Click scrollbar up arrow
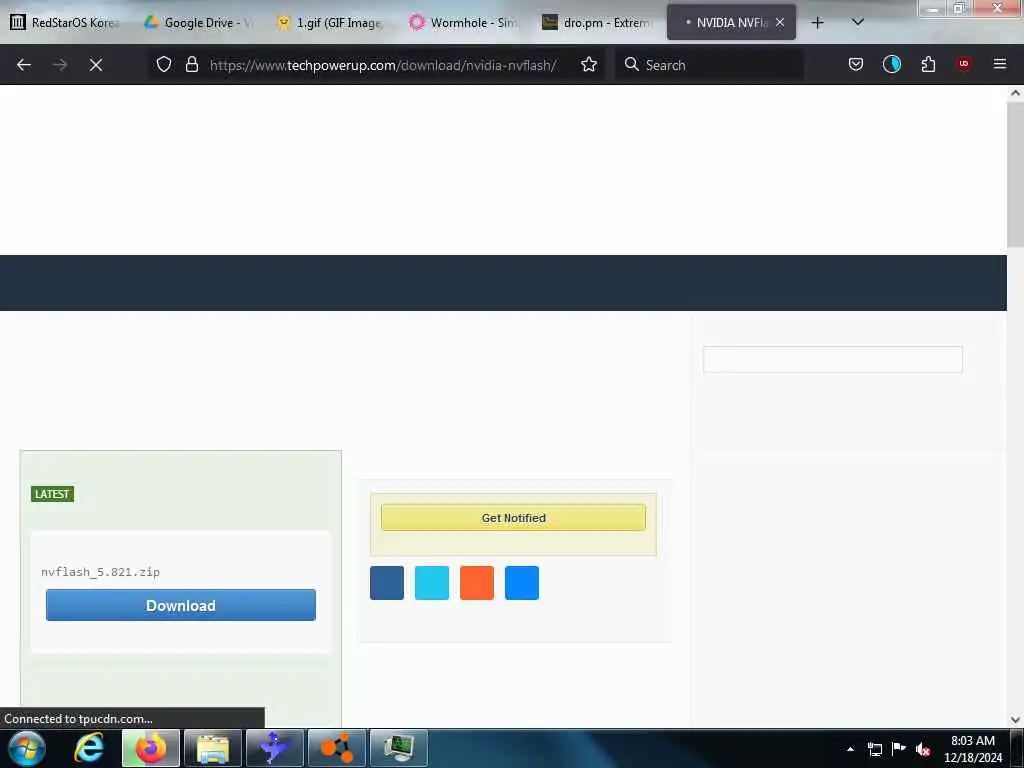Image resolution: width=1024 pixels, height=768 pixels. pos(1016,93)
